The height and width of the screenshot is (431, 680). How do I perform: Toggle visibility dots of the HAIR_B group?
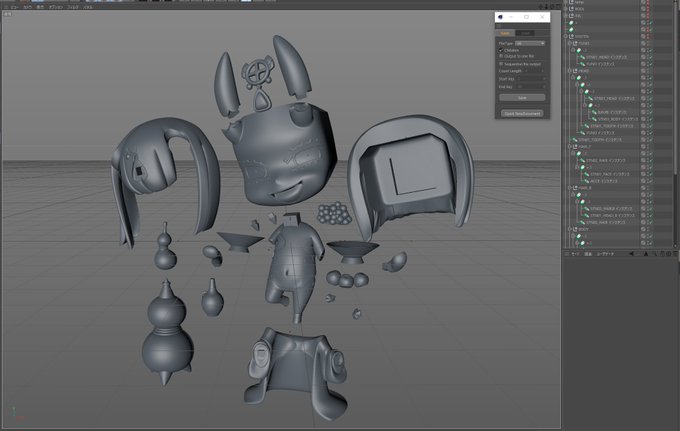click(648, 188)
